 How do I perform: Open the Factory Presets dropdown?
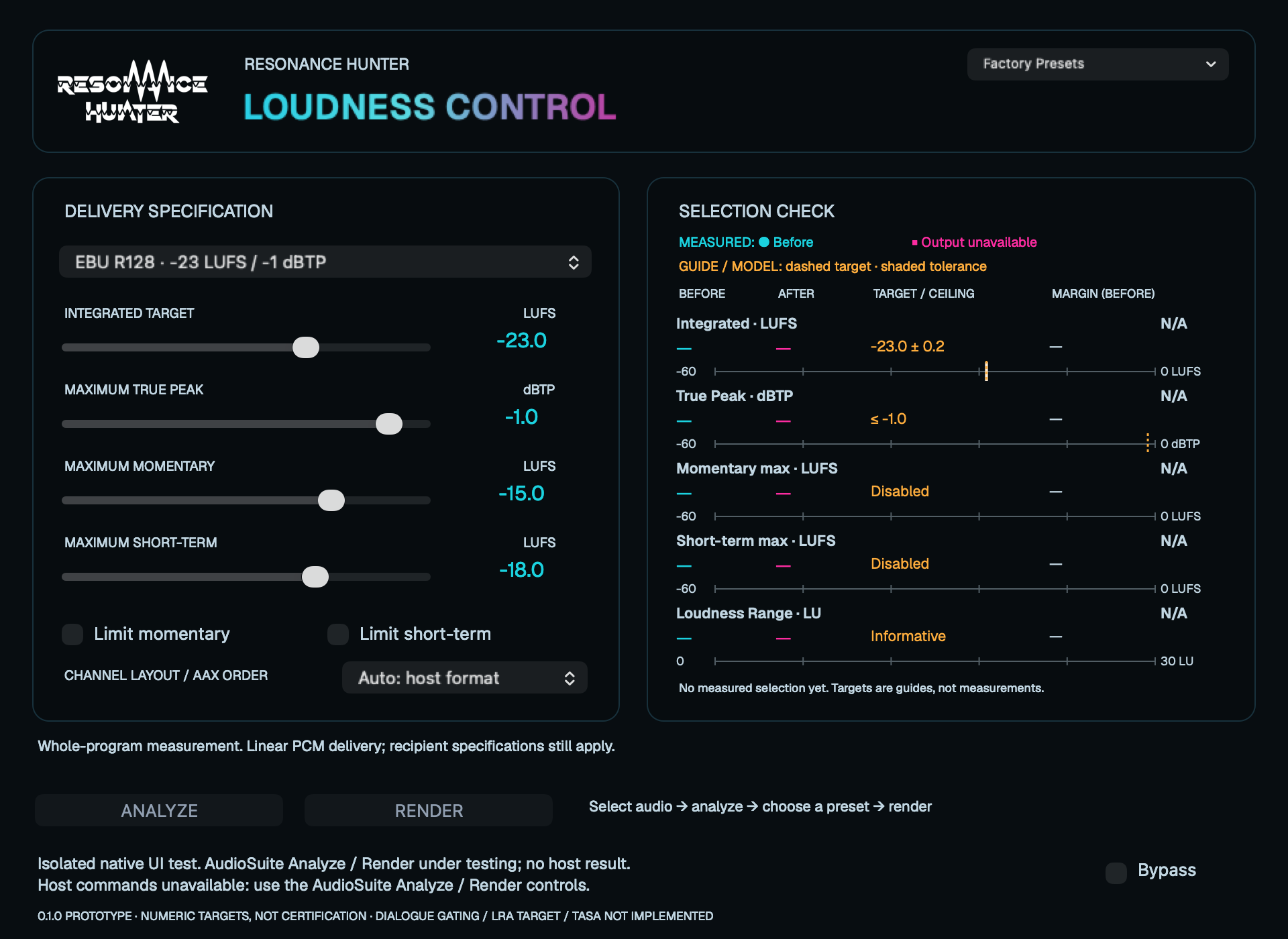click(x=1097, y=64)
